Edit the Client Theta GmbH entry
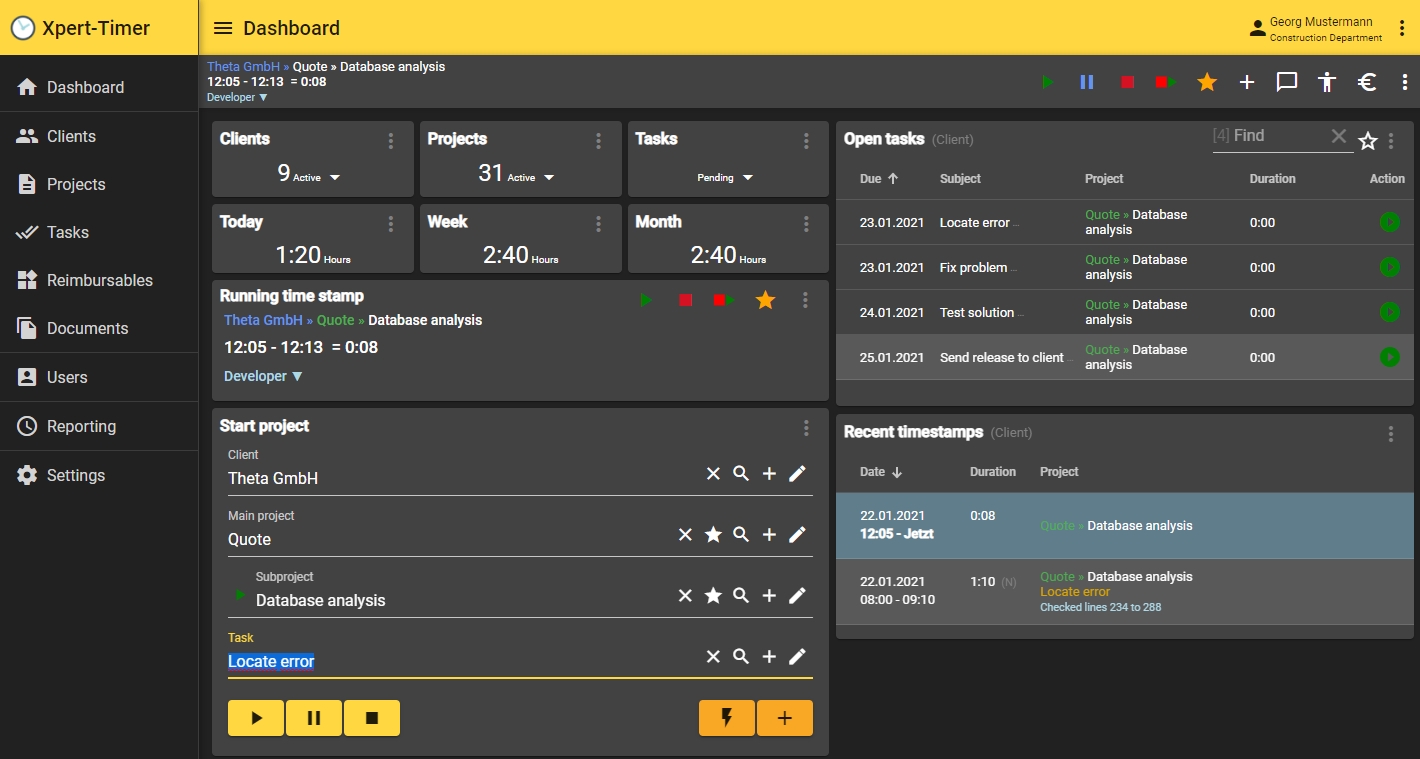1420x759 pixels. tap(797, 474)
